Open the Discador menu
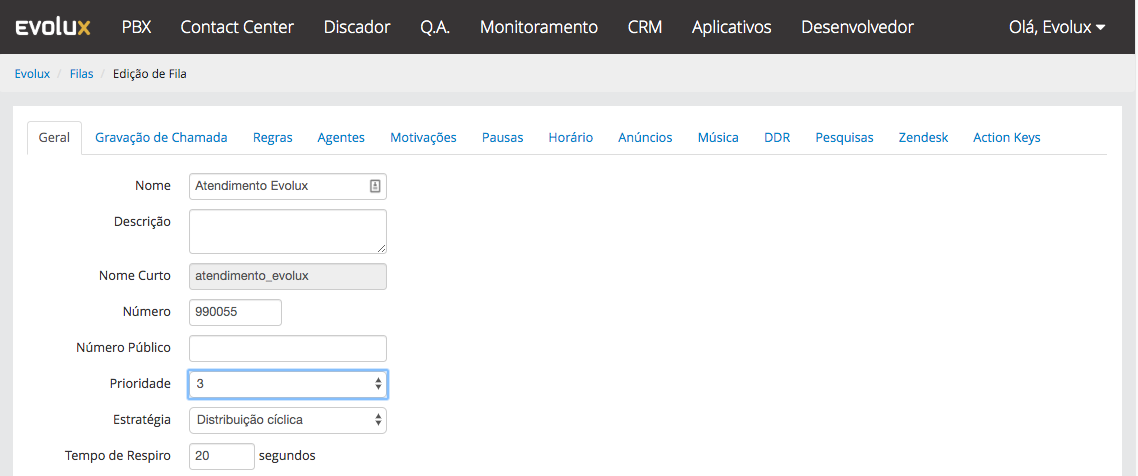The height and width of the screenshot is (476, 1138). [357, 28]
